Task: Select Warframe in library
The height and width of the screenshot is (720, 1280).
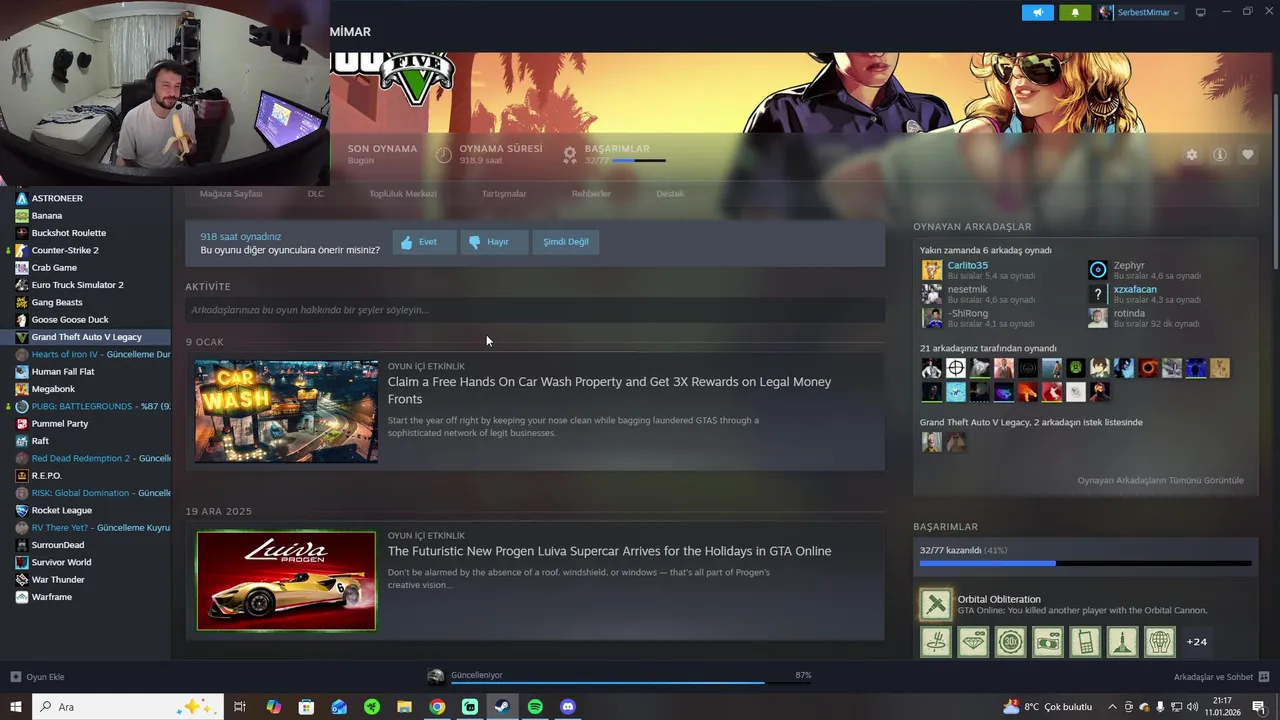Action: coord(52,598)
